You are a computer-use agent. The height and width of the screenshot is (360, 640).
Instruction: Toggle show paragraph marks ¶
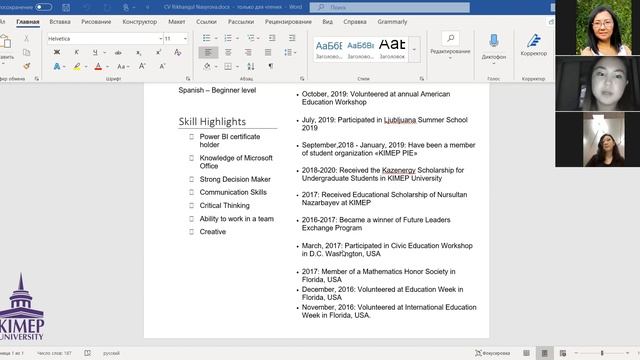(x=271, y=66)
